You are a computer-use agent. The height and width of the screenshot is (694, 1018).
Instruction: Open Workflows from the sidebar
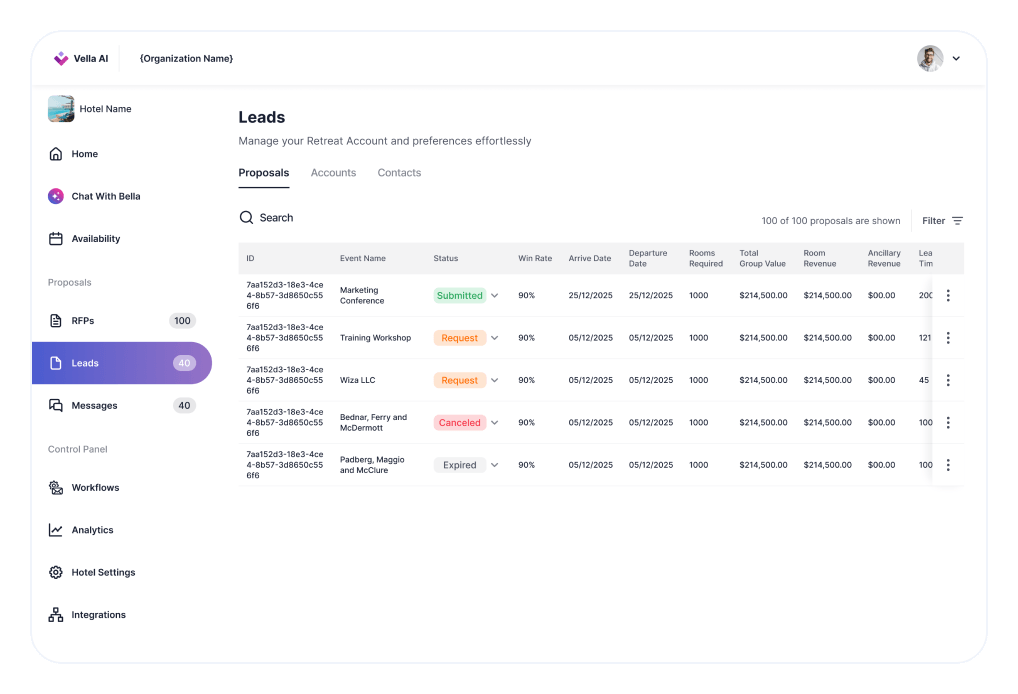pyautogui.click(x=95, y=488)
